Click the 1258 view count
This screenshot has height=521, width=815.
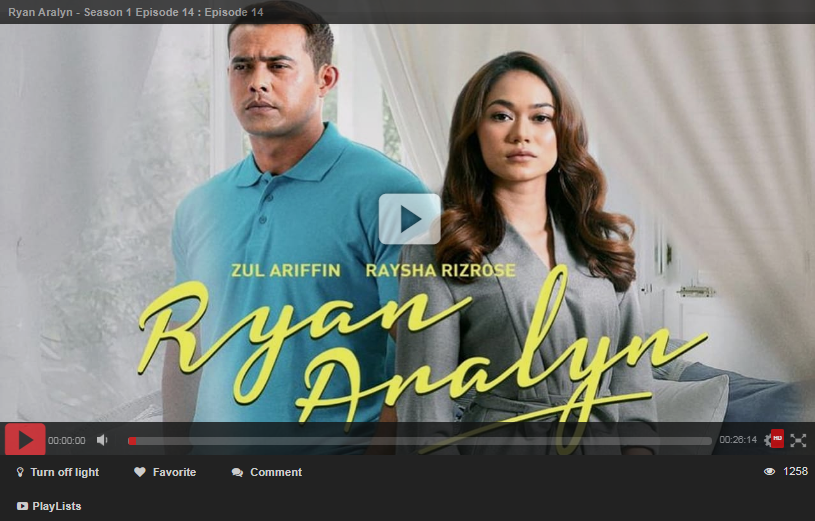pyautogui.click(x=795, y=471)
